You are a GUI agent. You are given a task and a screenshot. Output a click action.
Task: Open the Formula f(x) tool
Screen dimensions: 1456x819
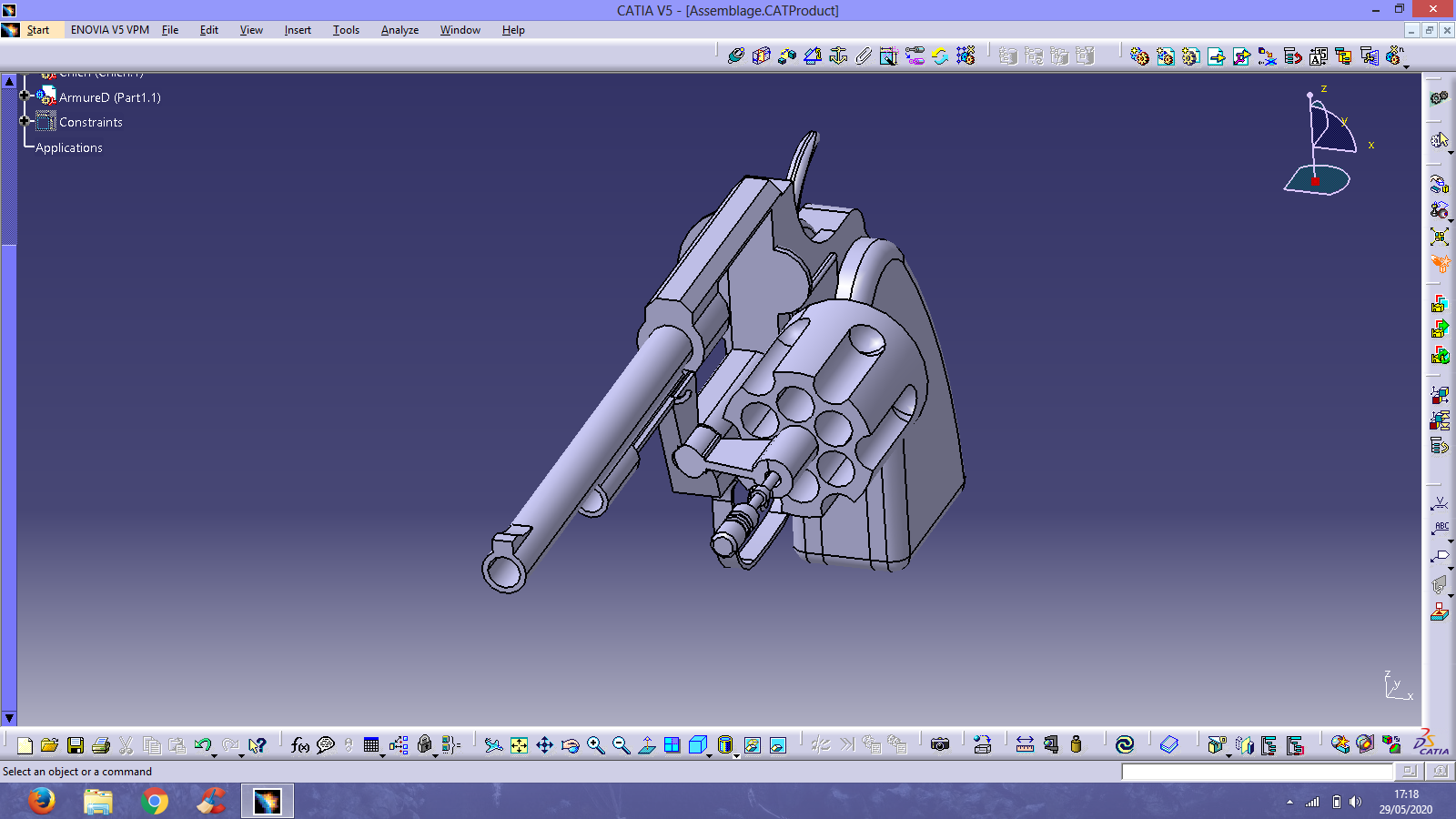(299, 745)
